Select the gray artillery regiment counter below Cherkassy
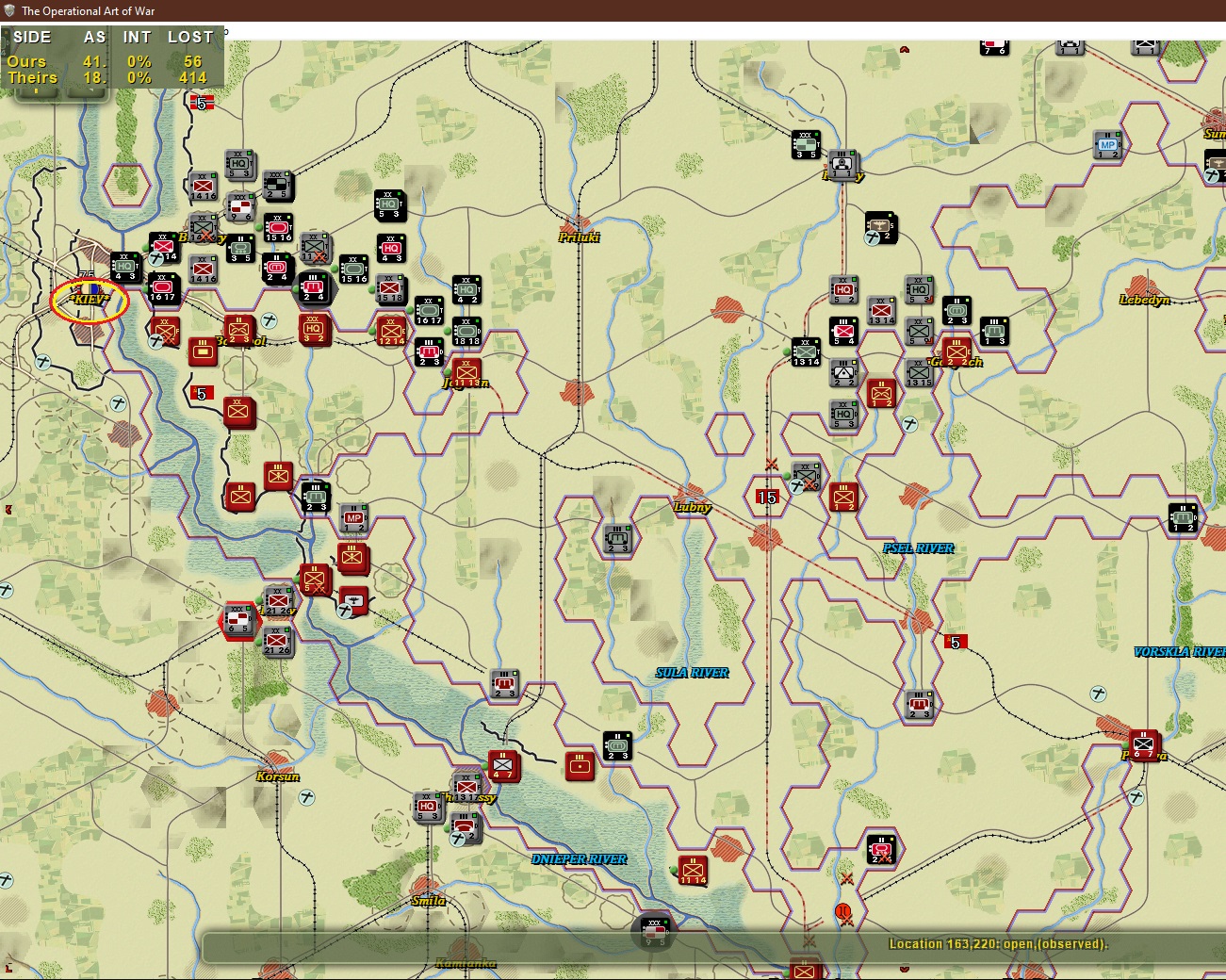Screen dimensions: 1226x980 point(466,827)
